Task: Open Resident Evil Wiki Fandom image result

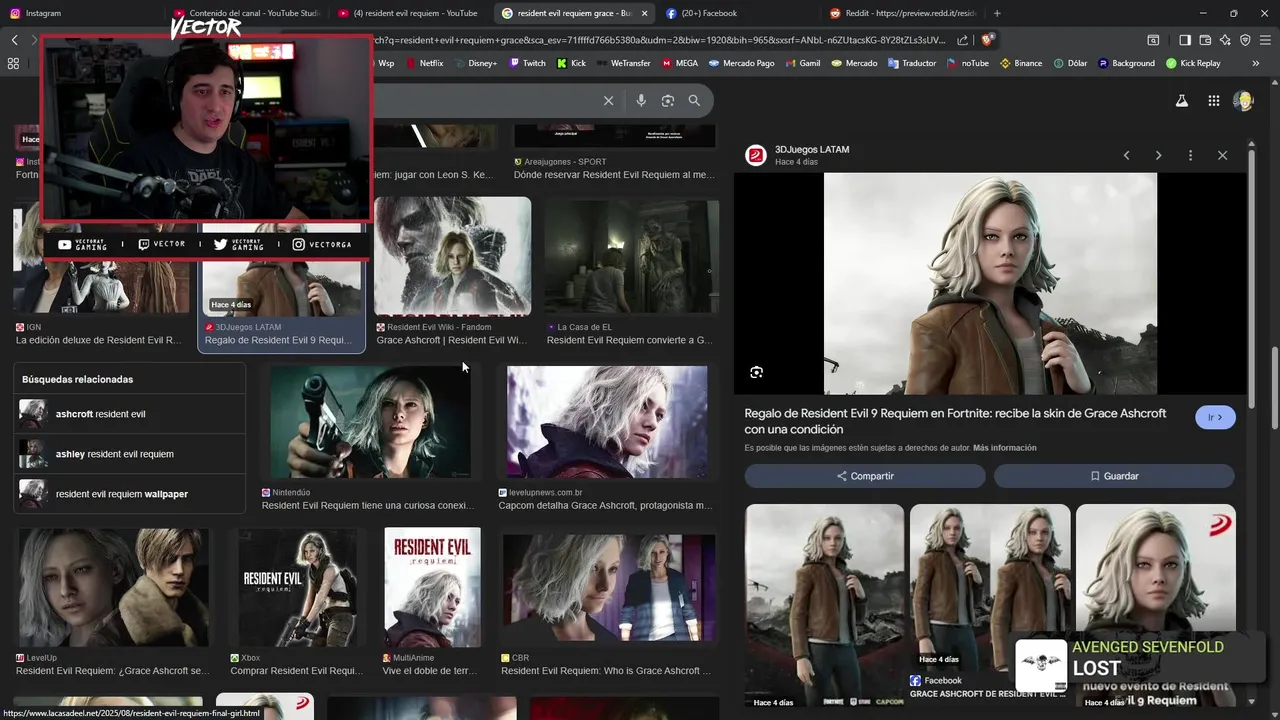Action: point(452,256)
